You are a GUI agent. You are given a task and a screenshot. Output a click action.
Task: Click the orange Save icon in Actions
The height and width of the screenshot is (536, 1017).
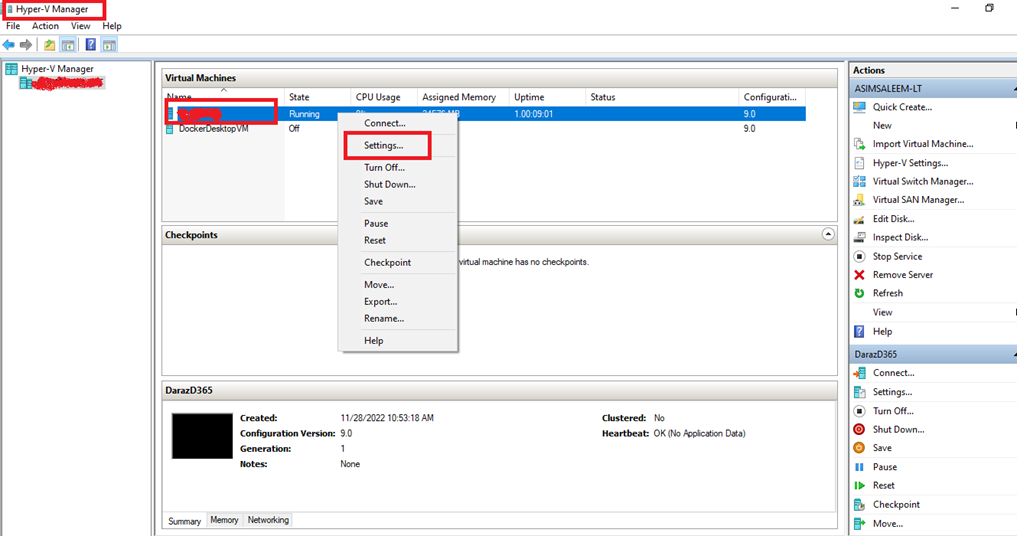coord(859,448)
